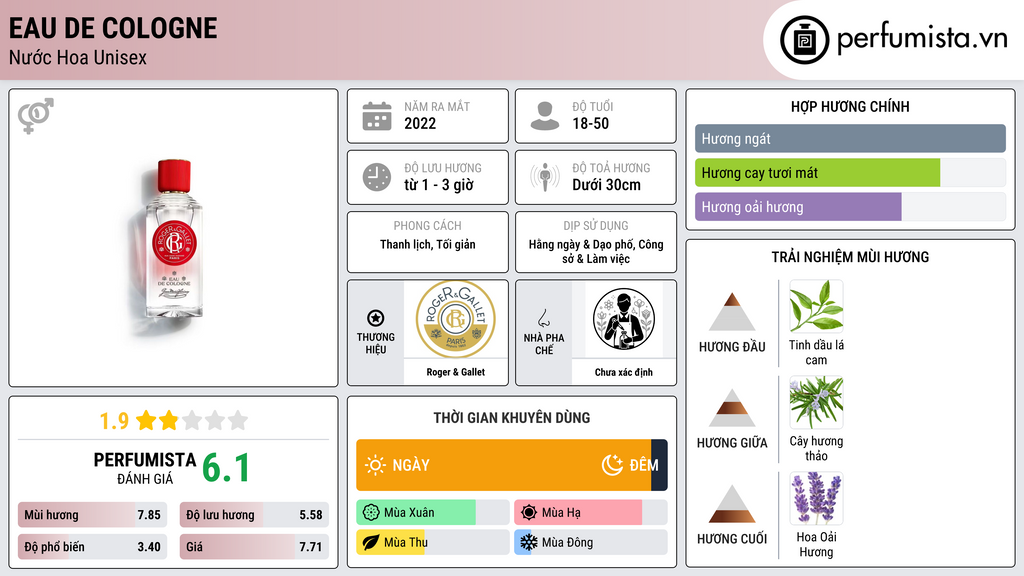Click the HỢP HƯƠNG CHÍNH heading
The image size is (1024, 576).
tap(850, 106)
